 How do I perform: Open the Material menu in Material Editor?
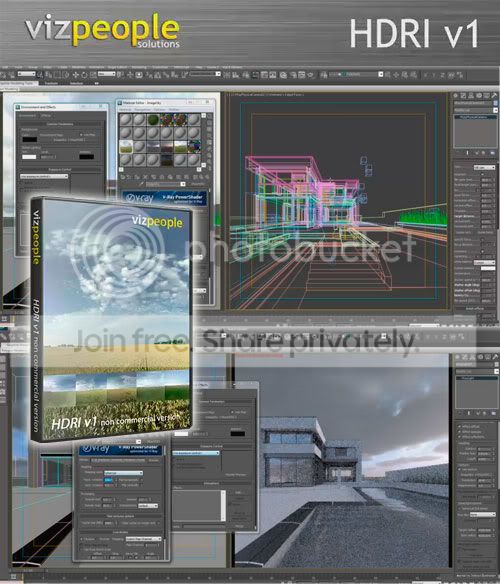pyautogui.click(x=125, y=110)
